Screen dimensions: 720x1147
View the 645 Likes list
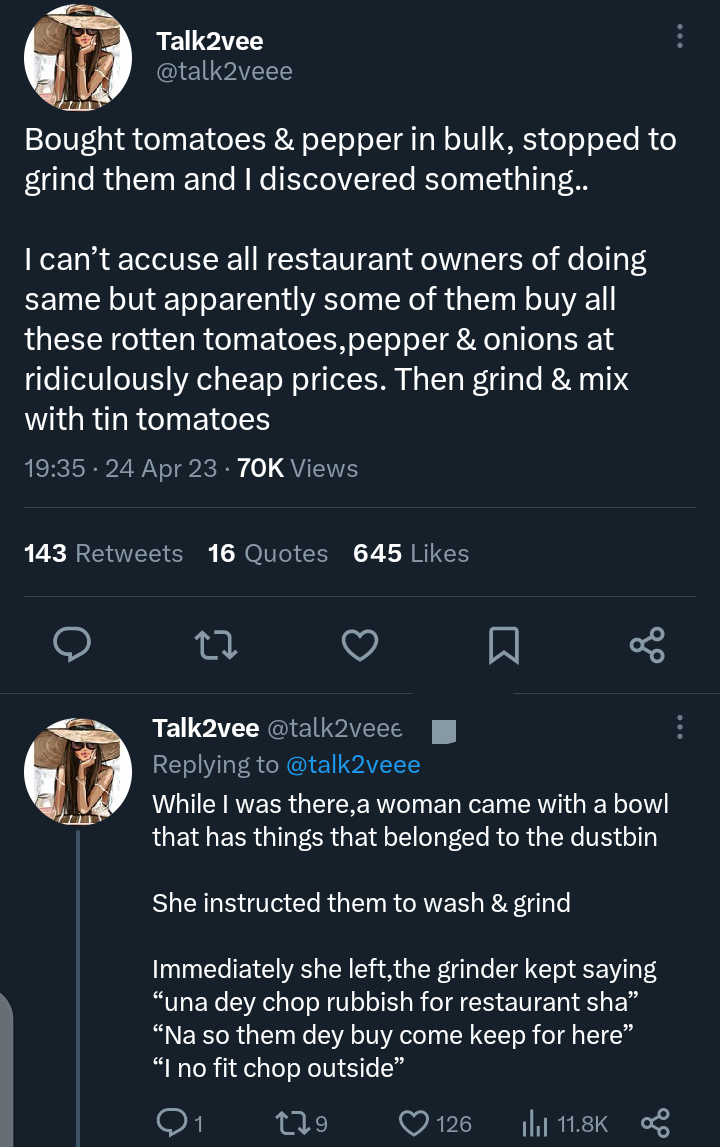410,554
